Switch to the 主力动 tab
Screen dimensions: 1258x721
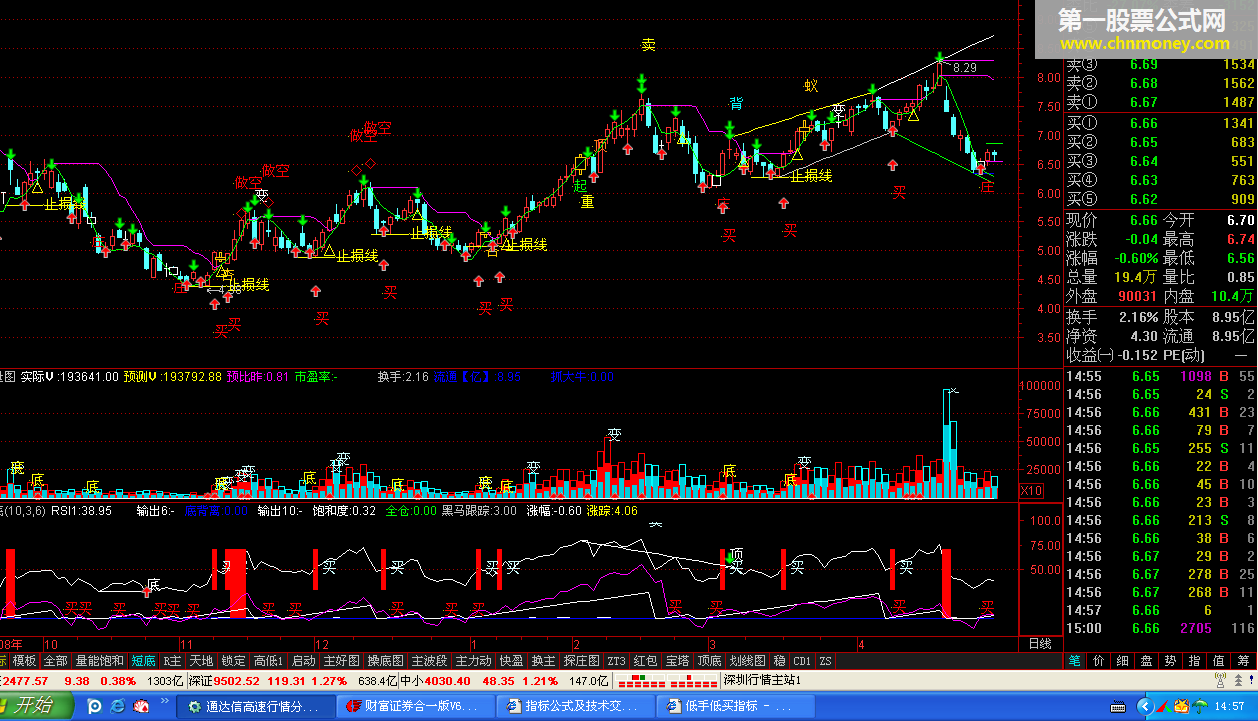pyautogui.click(x=473, y=661)
